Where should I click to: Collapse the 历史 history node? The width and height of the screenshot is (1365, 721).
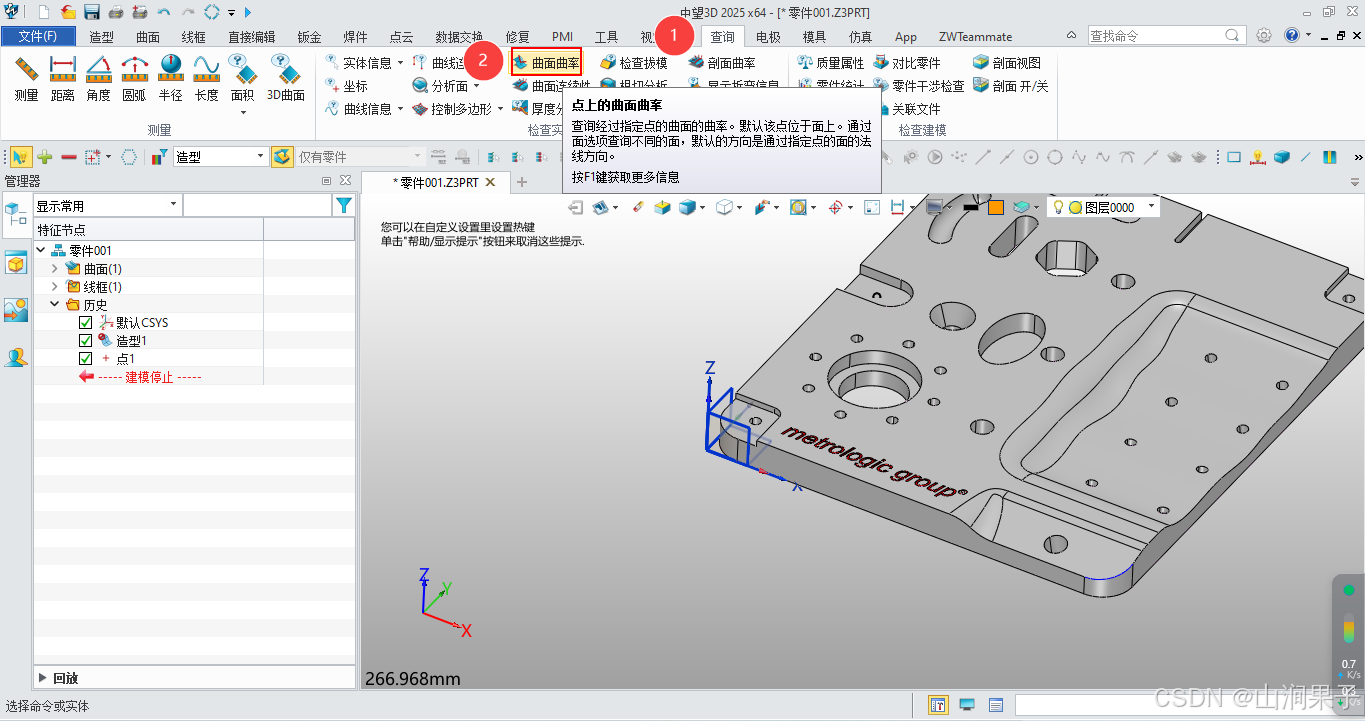[55, 305]
